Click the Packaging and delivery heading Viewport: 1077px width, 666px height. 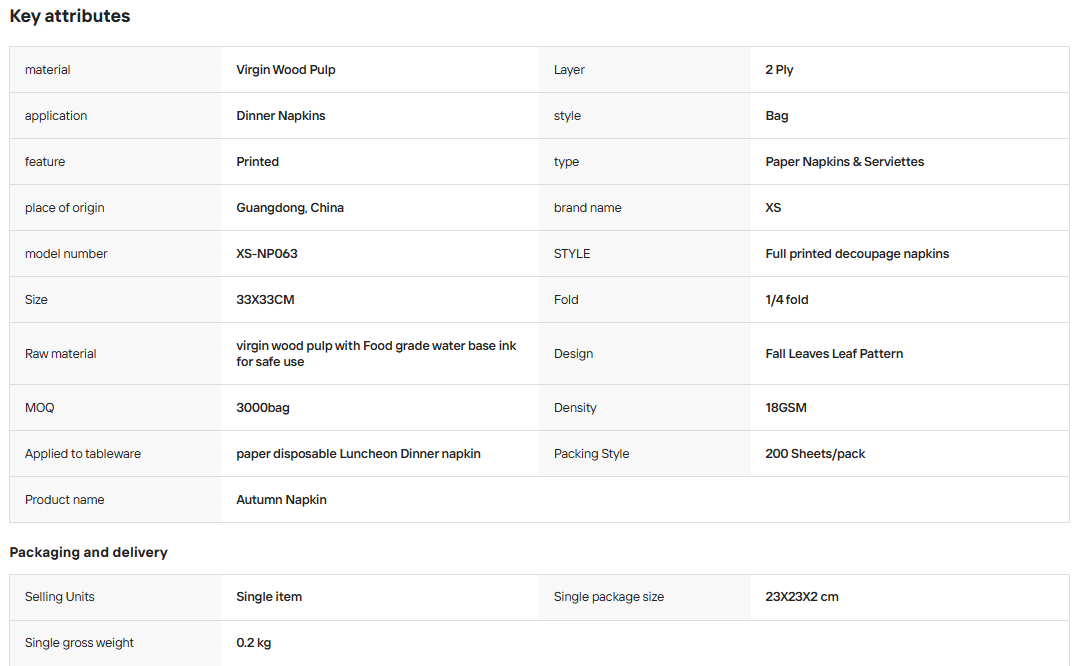point(89,553)
